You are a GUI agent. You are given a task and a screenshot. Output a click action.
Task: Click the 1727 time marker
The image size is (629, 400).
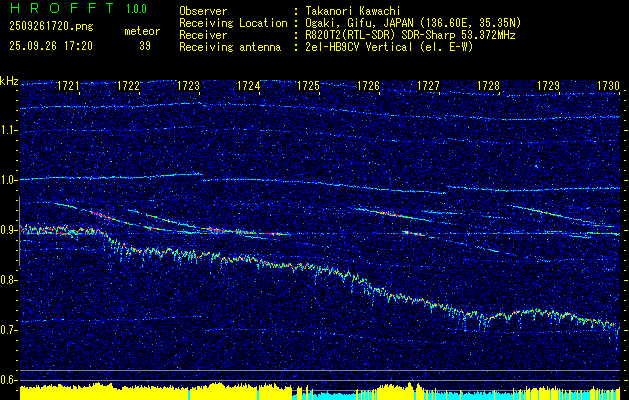428,85
